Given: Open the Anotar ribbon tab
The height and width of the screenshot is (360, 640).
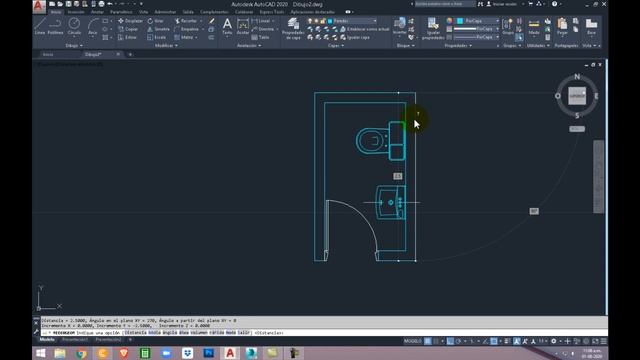Looking at the screenshot, I should point(98,12).
